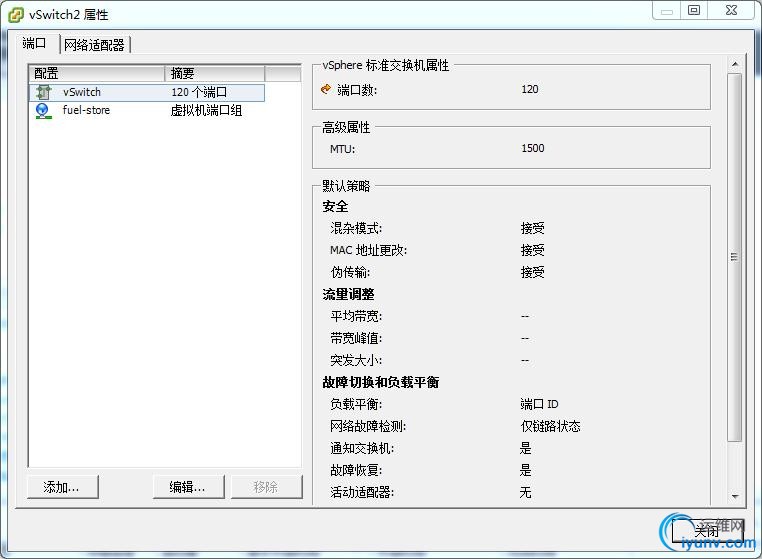Maximize the vSwitch2 属性 window
Image resolution: width=762 pixels, height=559 pixels.
click(694, 10)
